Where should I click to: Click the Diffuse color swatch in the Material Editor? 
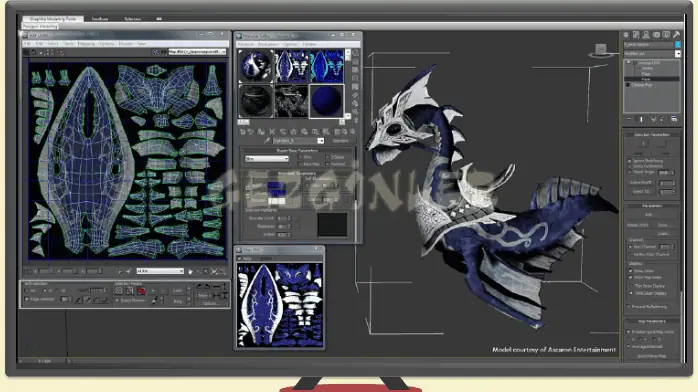(276, 193)
